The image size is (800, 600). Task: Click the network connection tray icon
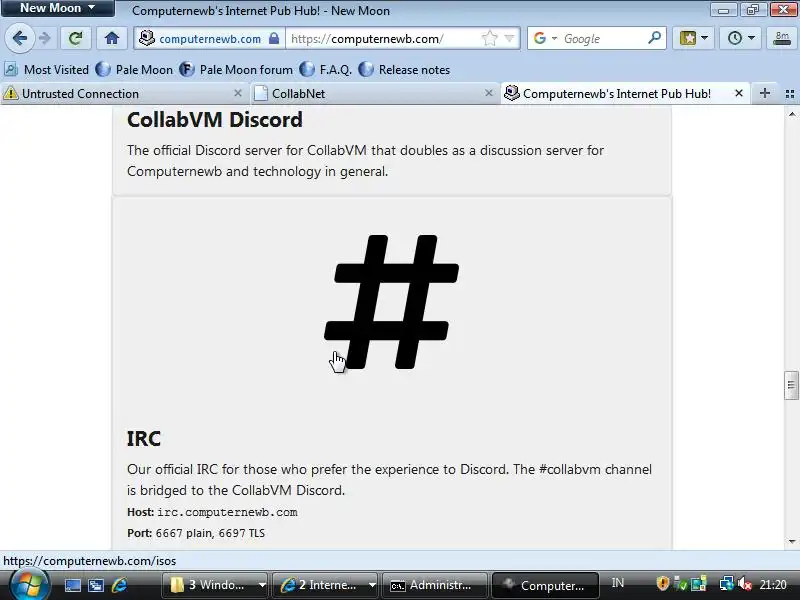click(726, 584)
